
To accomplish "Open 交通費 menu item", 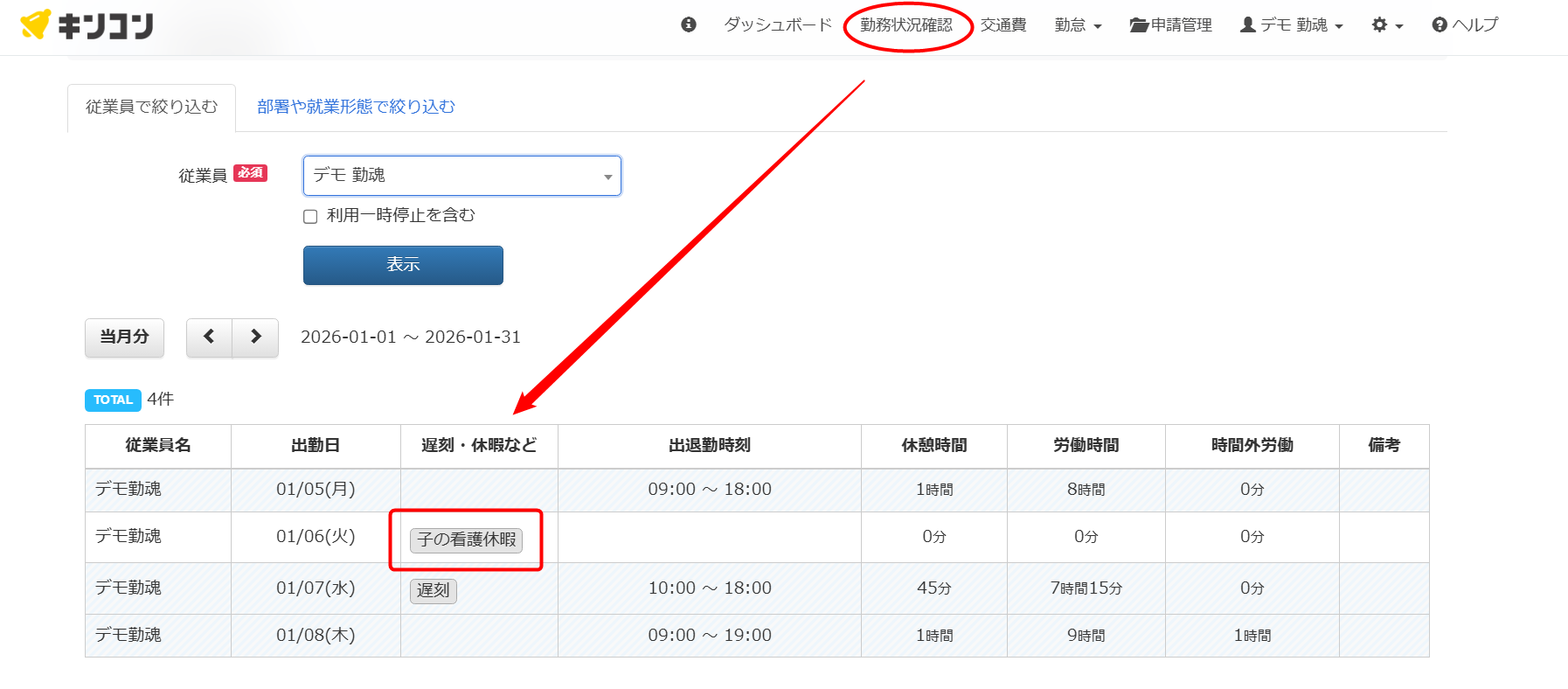I will point(1003,25).
